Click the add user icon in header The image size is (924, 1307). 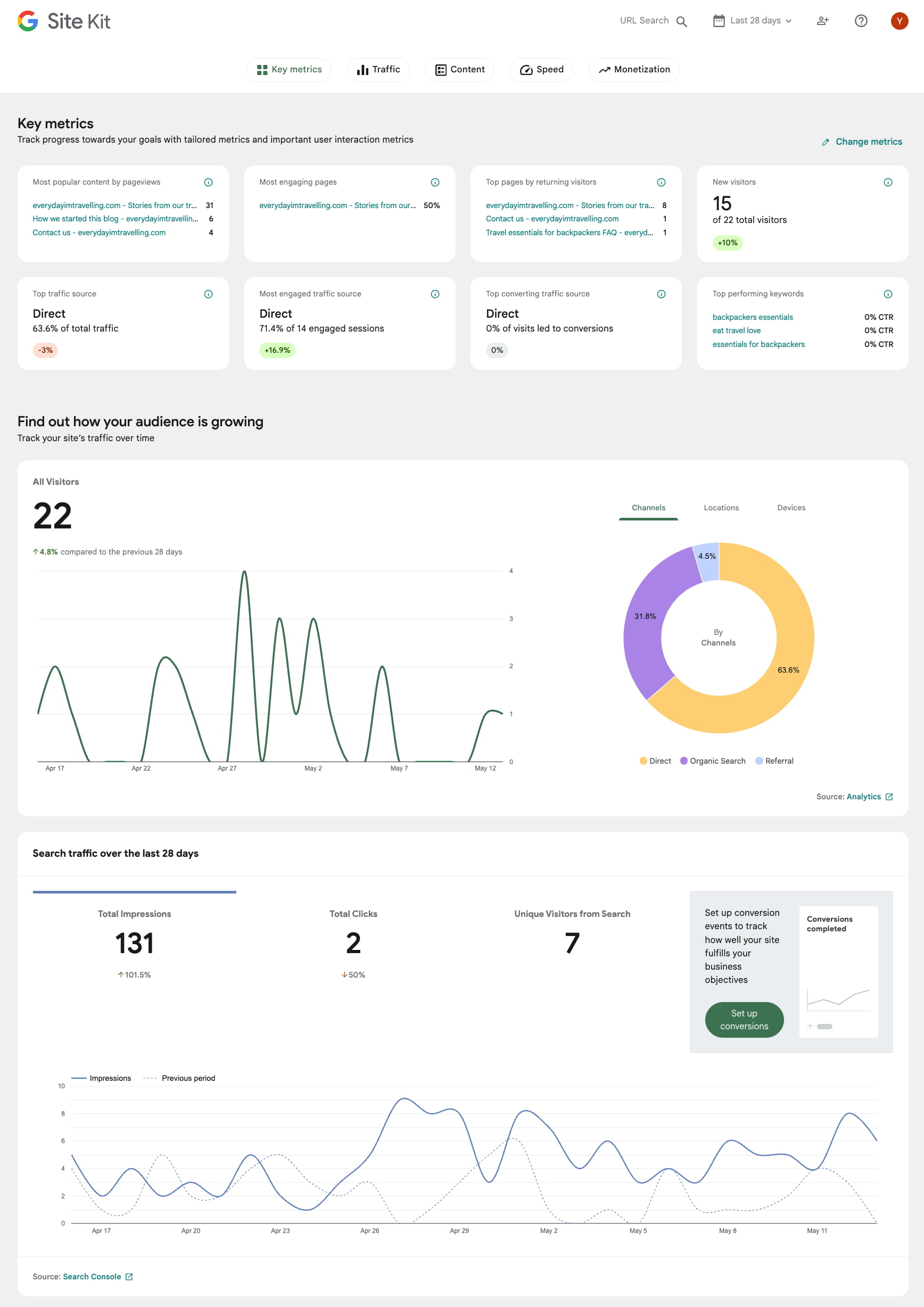[x=822, y=21]
